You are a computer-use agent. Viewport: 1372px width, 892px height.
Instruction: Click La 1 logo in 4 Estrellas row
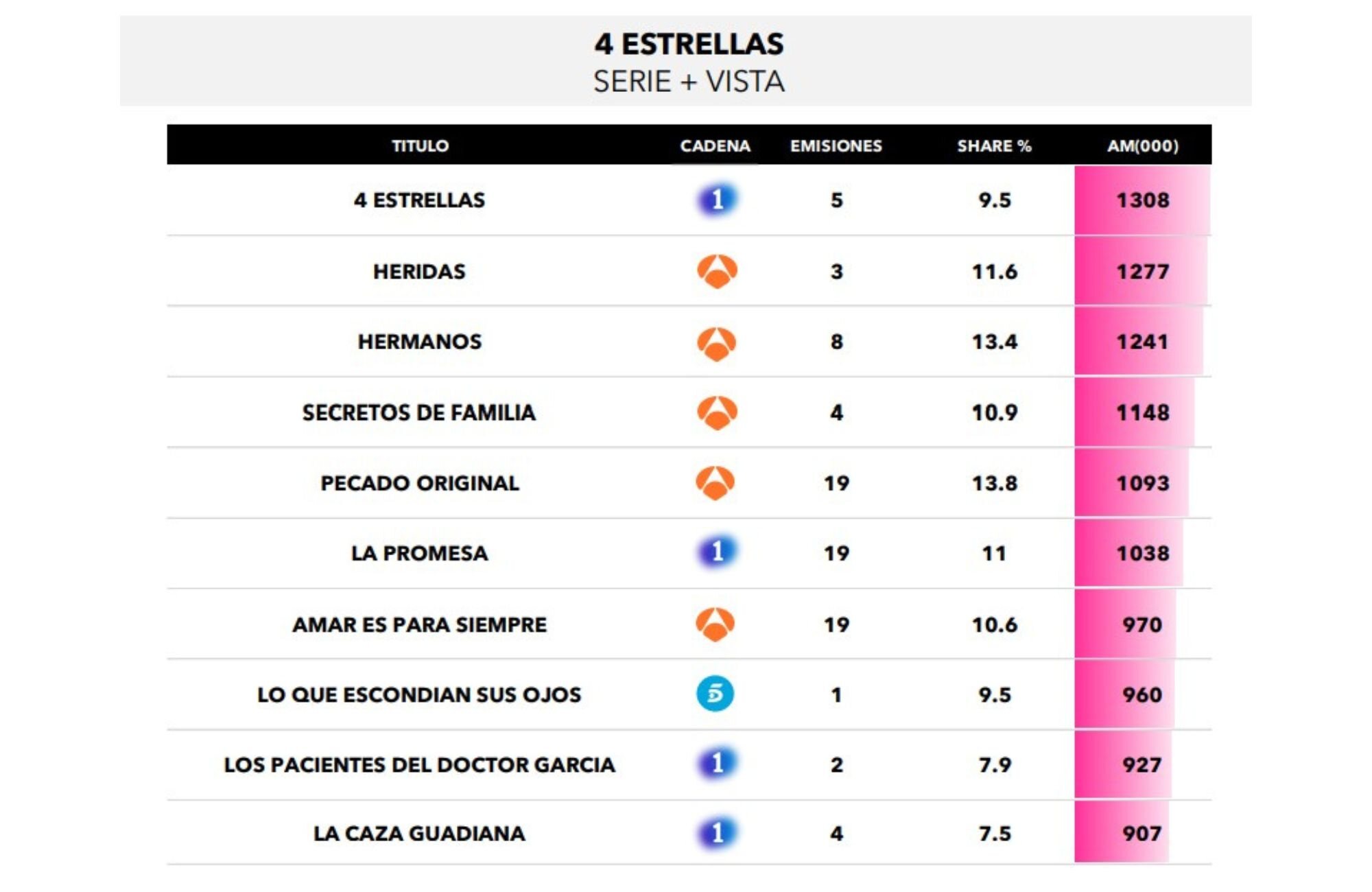[716, 200]
